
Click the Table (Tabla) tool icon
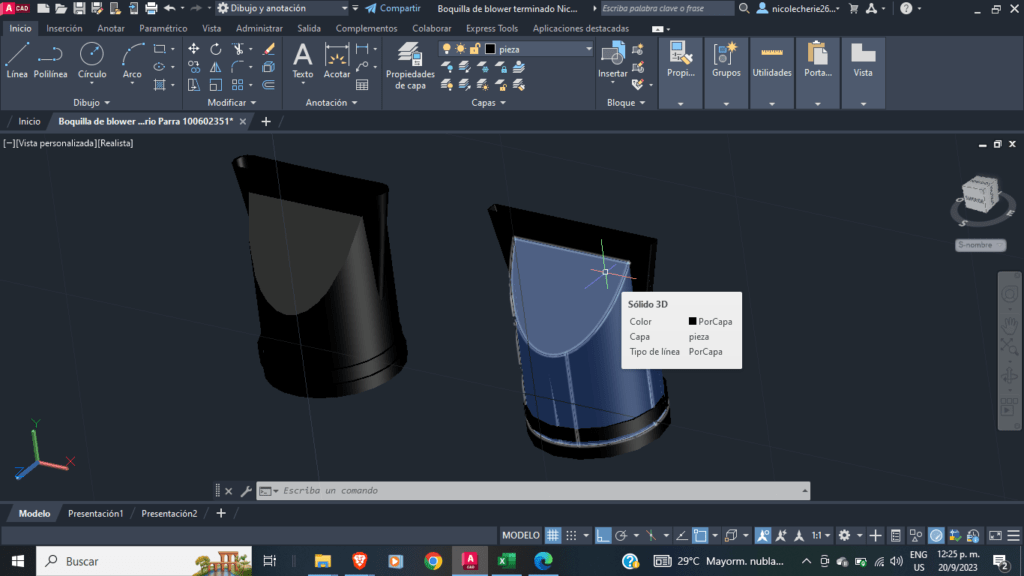pyautogui.click(x=362, y=85)
